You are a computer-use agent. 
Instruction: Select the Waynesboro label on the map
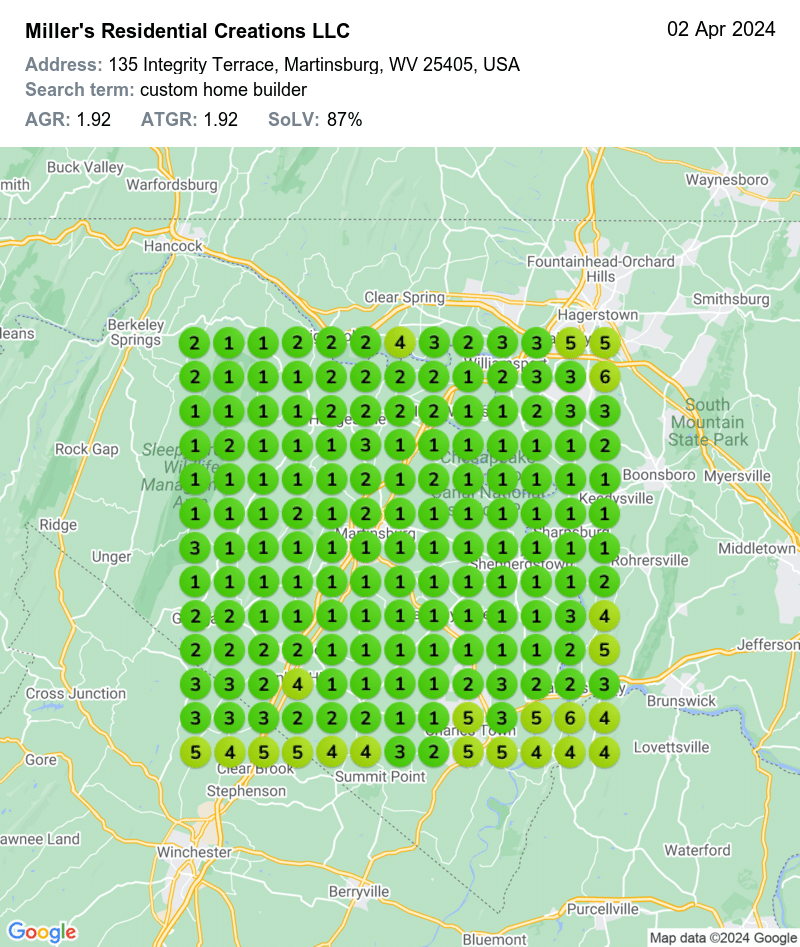726,180
